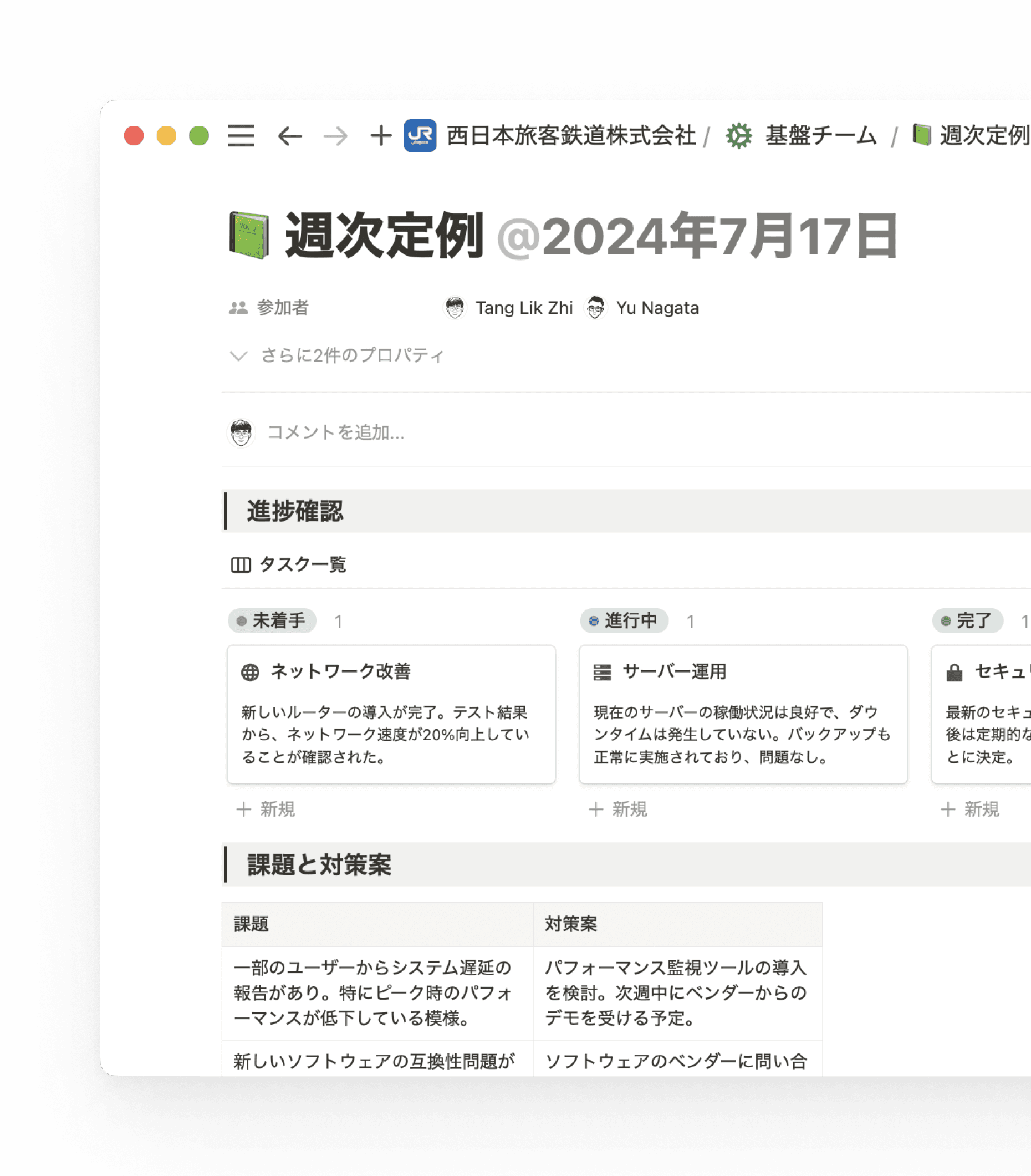Add new card under 進行中 column
Screen dimensions: 1031x1176
pos(618,810)
